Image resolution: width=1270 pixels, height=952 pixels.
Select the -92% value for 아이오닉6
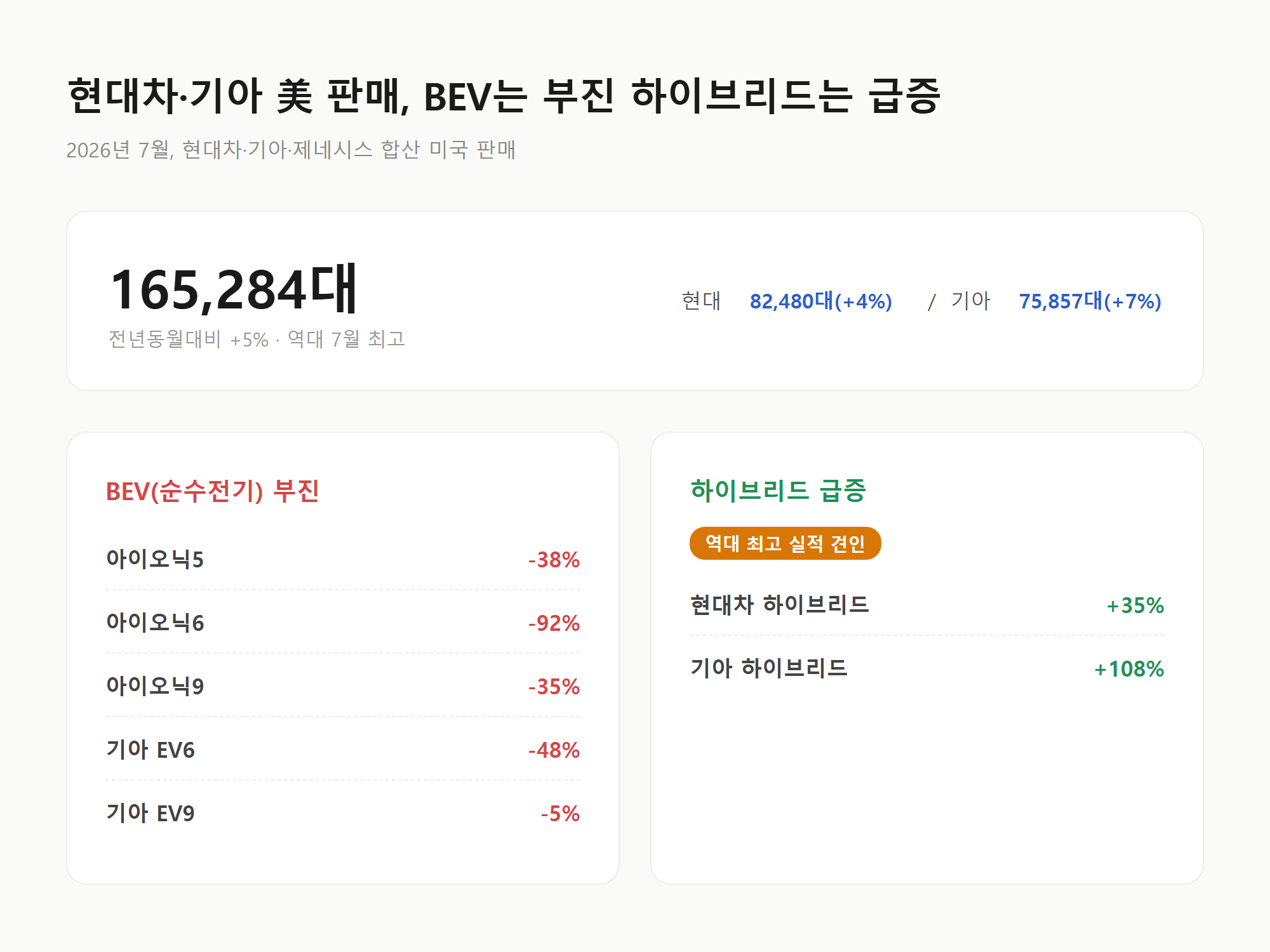554,623
